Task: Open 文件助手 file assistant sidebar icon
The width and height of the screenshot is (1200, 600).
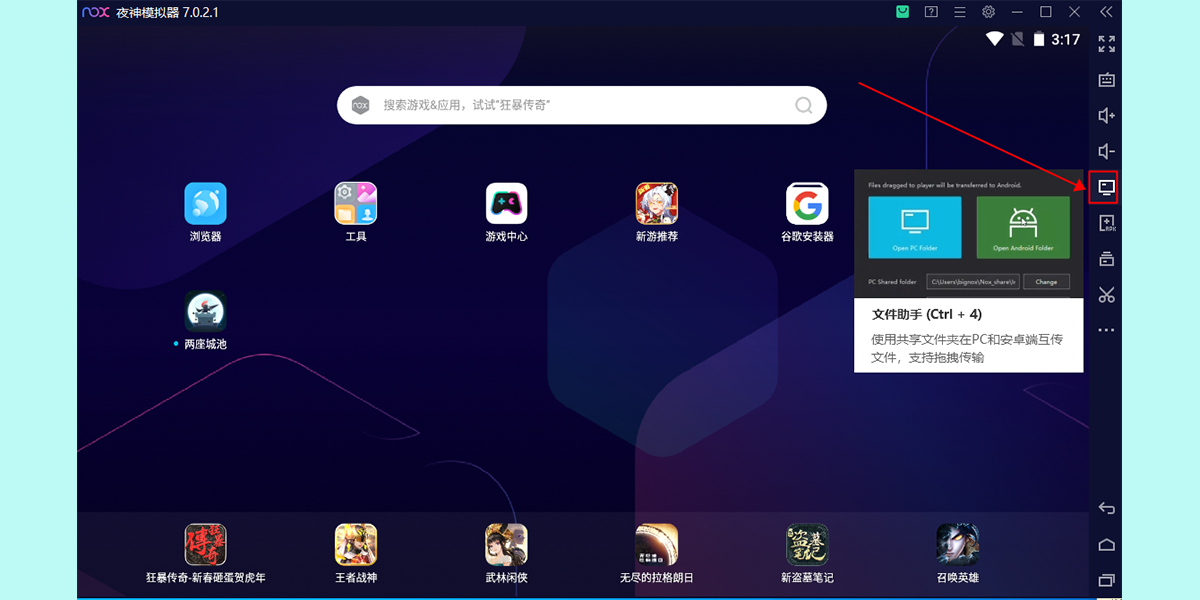Action: (x=1106, y=187)
